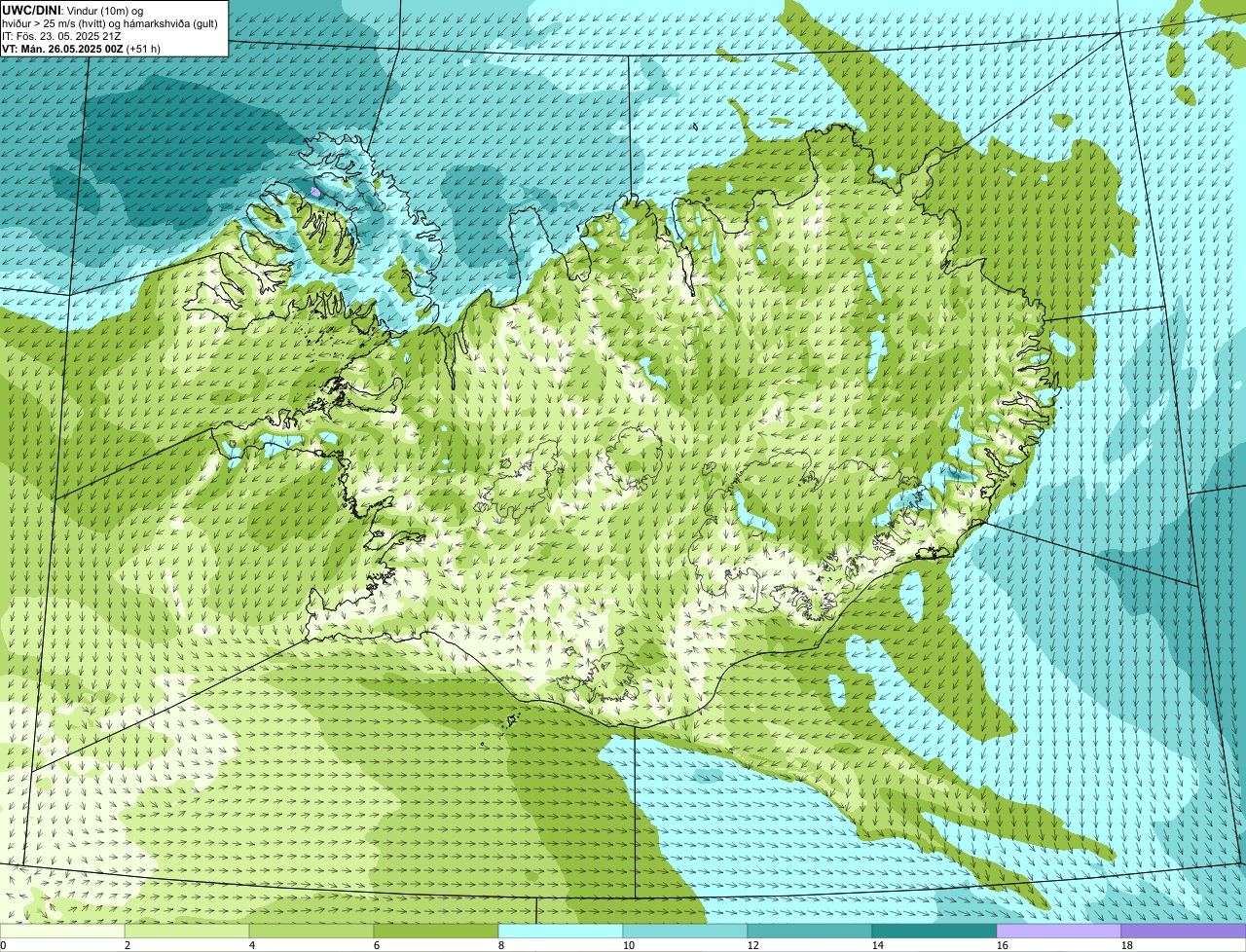Click the legend scale label '16'
1246x952 pixels.
pyautogui.click(x=1002, y=945)
